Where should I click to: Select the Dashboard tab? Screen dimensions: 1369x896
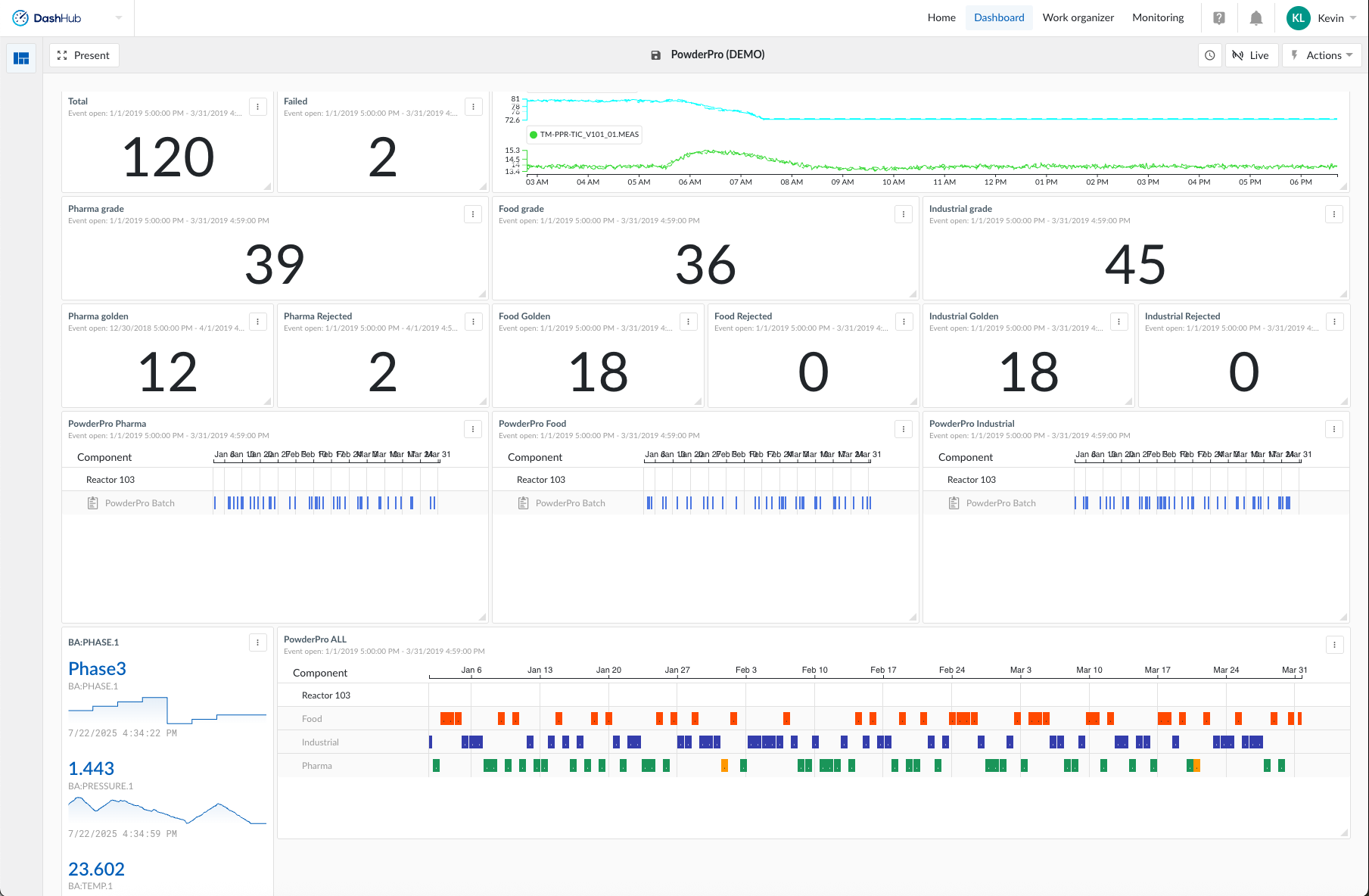(999, 18)
